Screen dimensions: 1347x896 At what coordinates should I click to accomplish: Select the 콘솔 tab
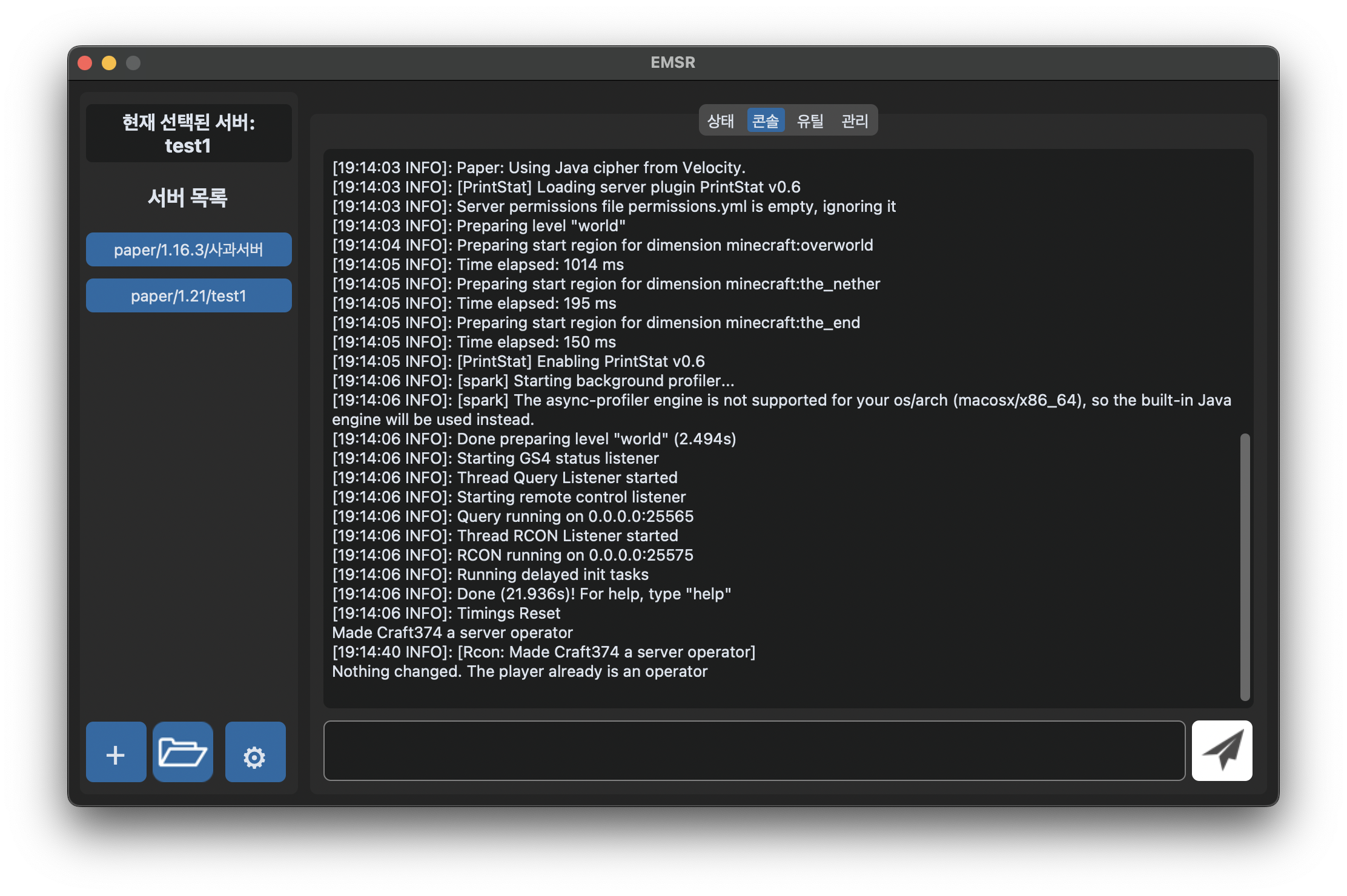766,120
